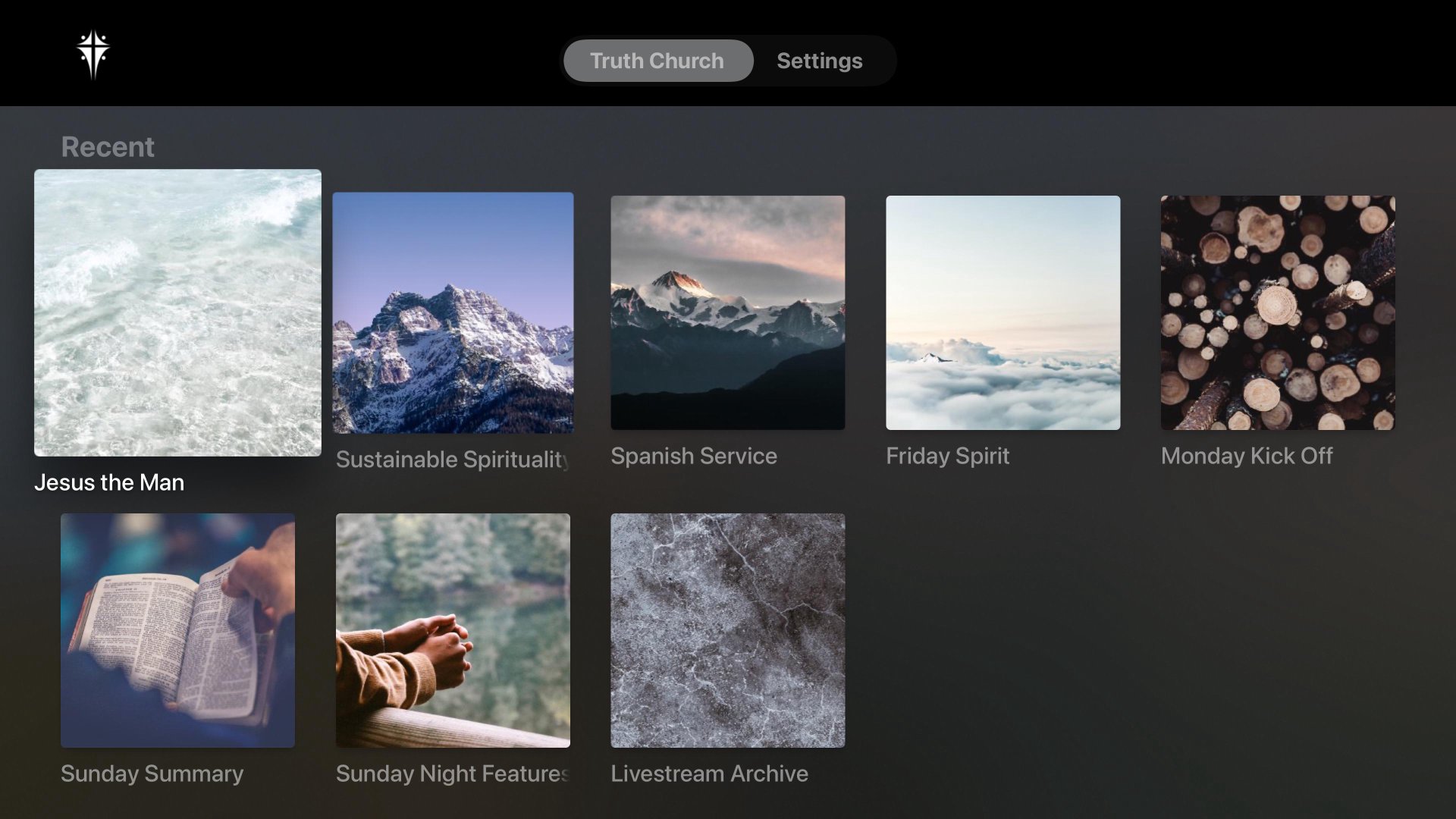Select the Truth Church tab
Viewport: 1456px width, 819px height.
click(657, 61)
